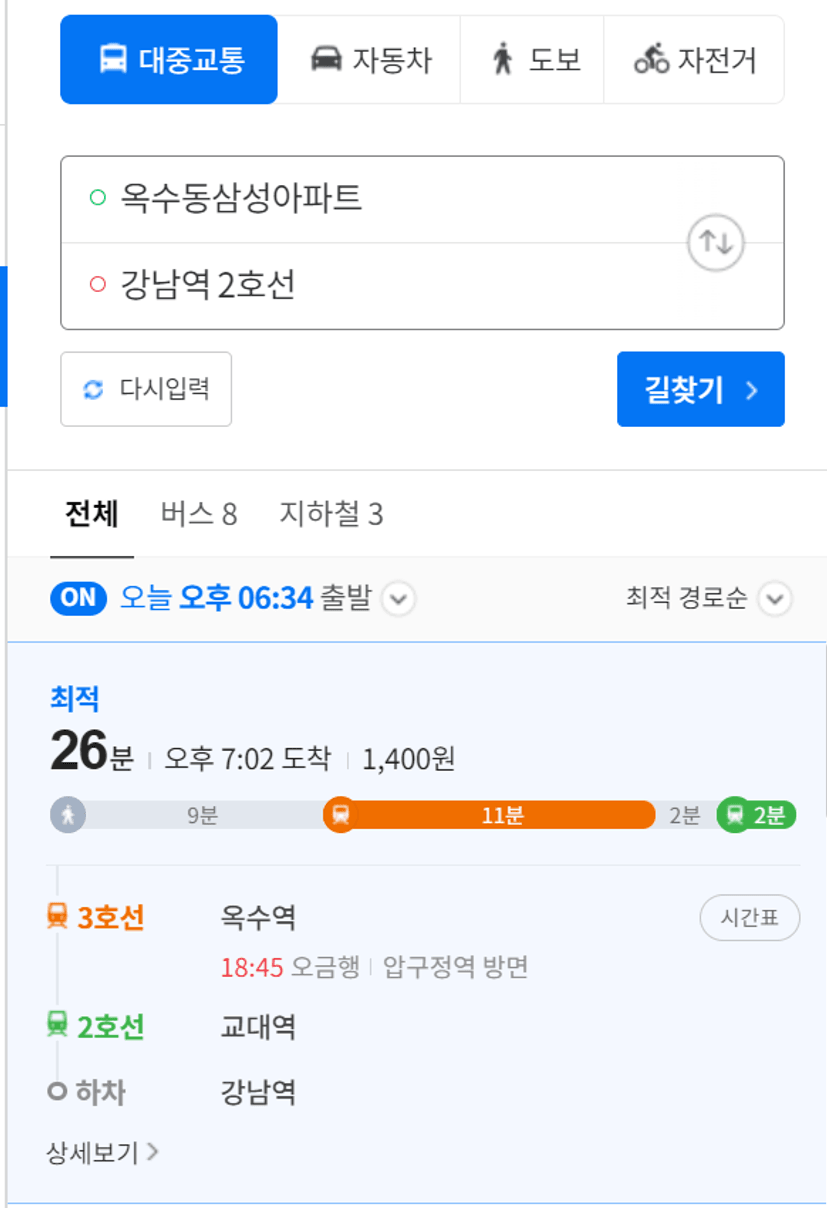Toggle the ON departure time switch
This screenshot has width=827, height=1208.
[78, 598]
